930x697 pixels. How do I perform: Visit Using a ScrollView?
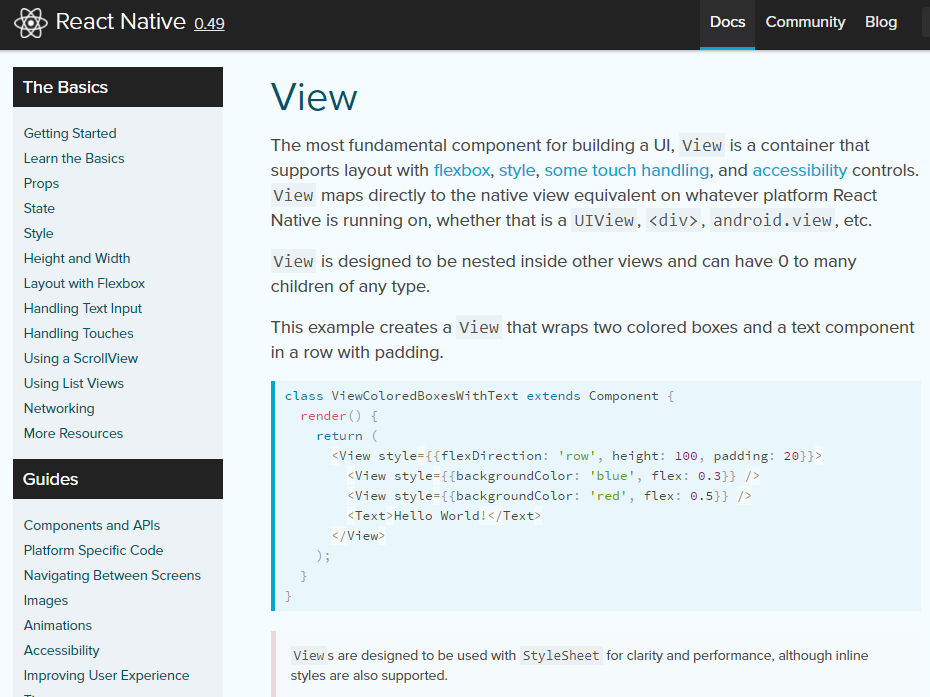(x=81, y=358)
